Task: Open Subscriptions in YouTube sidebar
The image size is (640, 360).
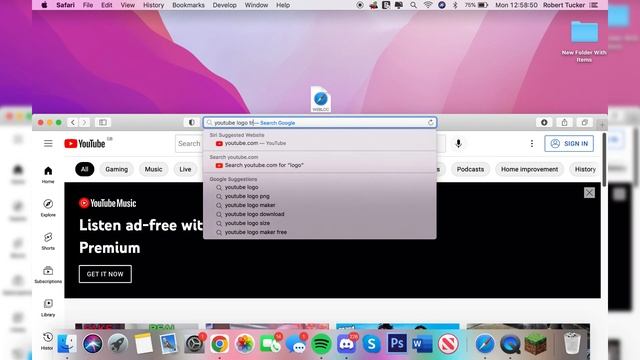Action: tap(48, 275)
